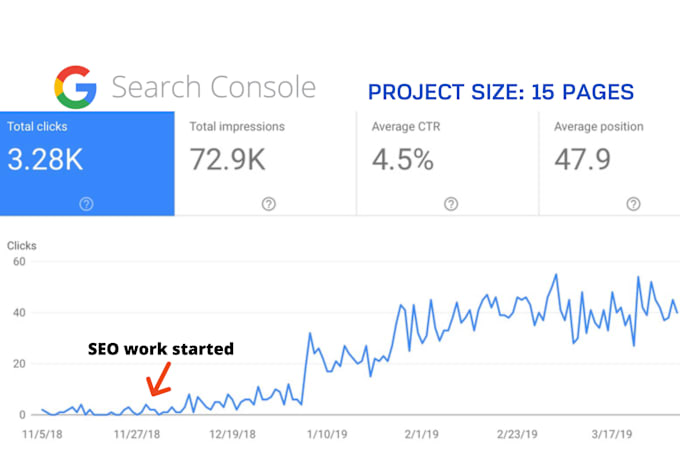Click the Search Console title text
The width and height of the screenshot is (680, 458).
[x=213, y=87]
